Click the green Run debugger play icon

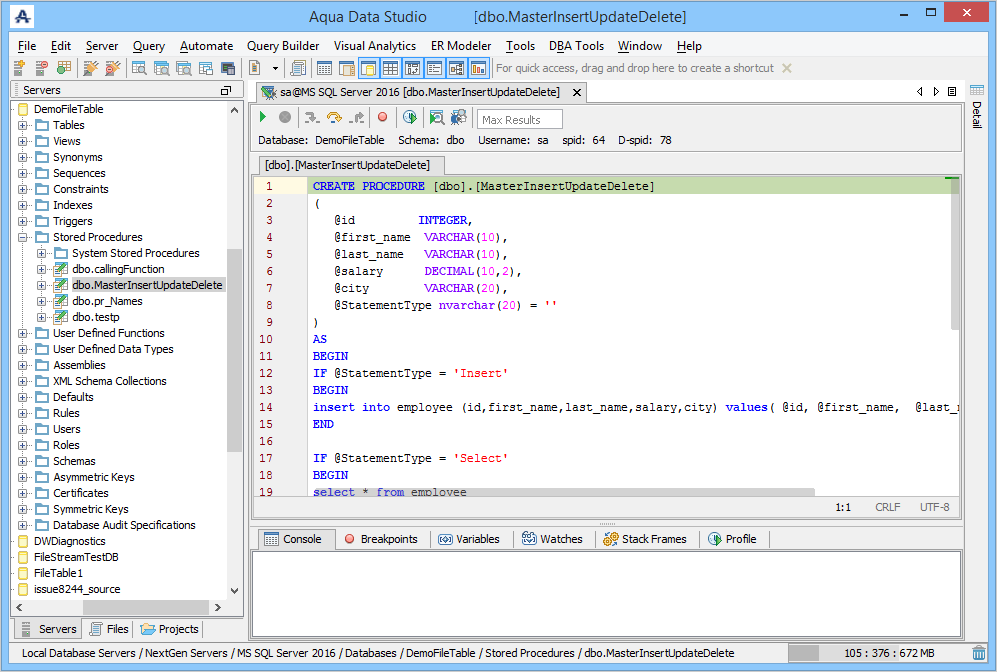point(263,118)
